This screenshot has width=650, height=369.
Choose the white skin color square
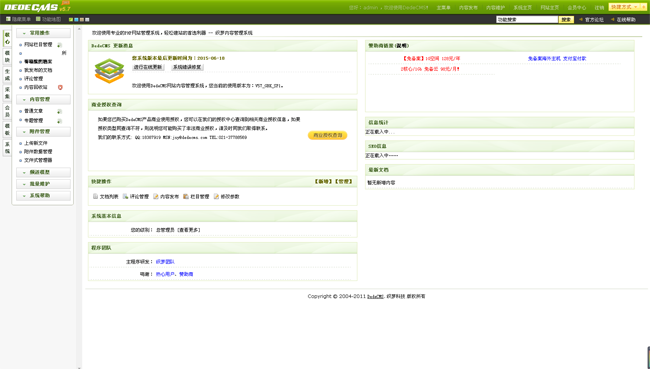click(87, 19)
